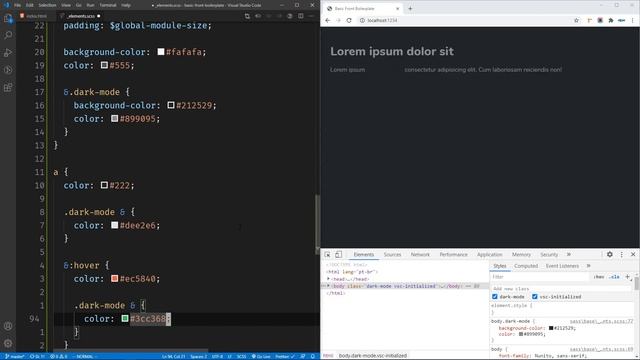This screenshot has height=360, width=640.
Task: Open the Chrome Extensions puzzle icon
Action: point(611,20)
